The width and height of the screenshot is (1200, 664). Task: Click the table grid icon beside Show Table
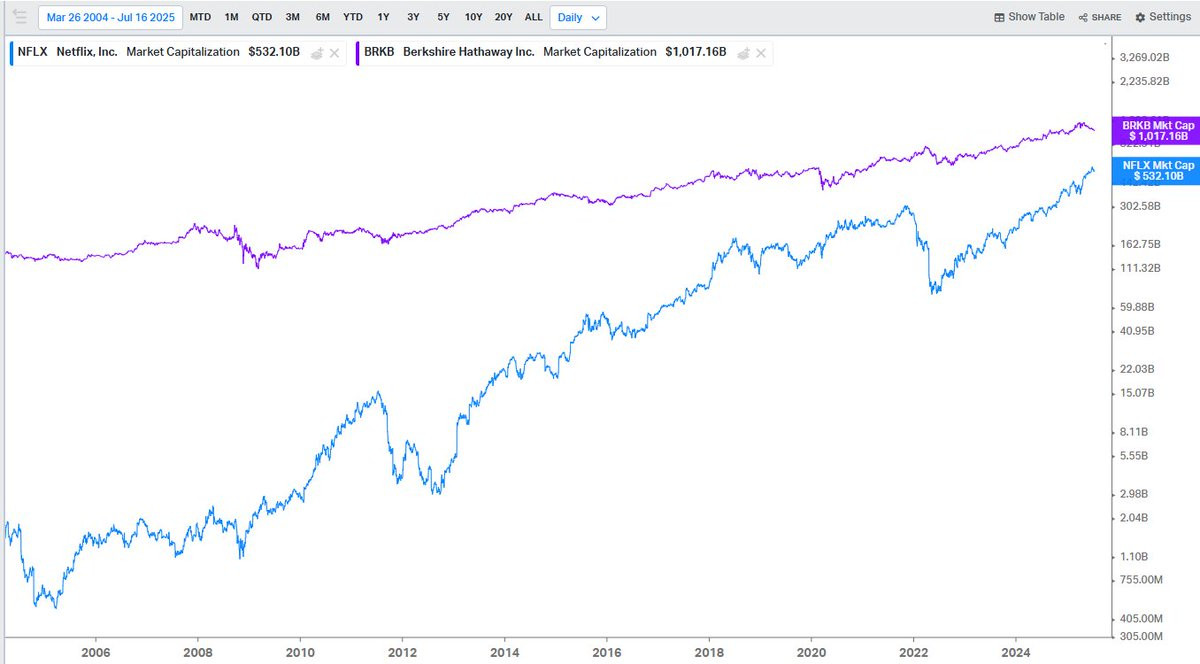(x=999, y=17)
